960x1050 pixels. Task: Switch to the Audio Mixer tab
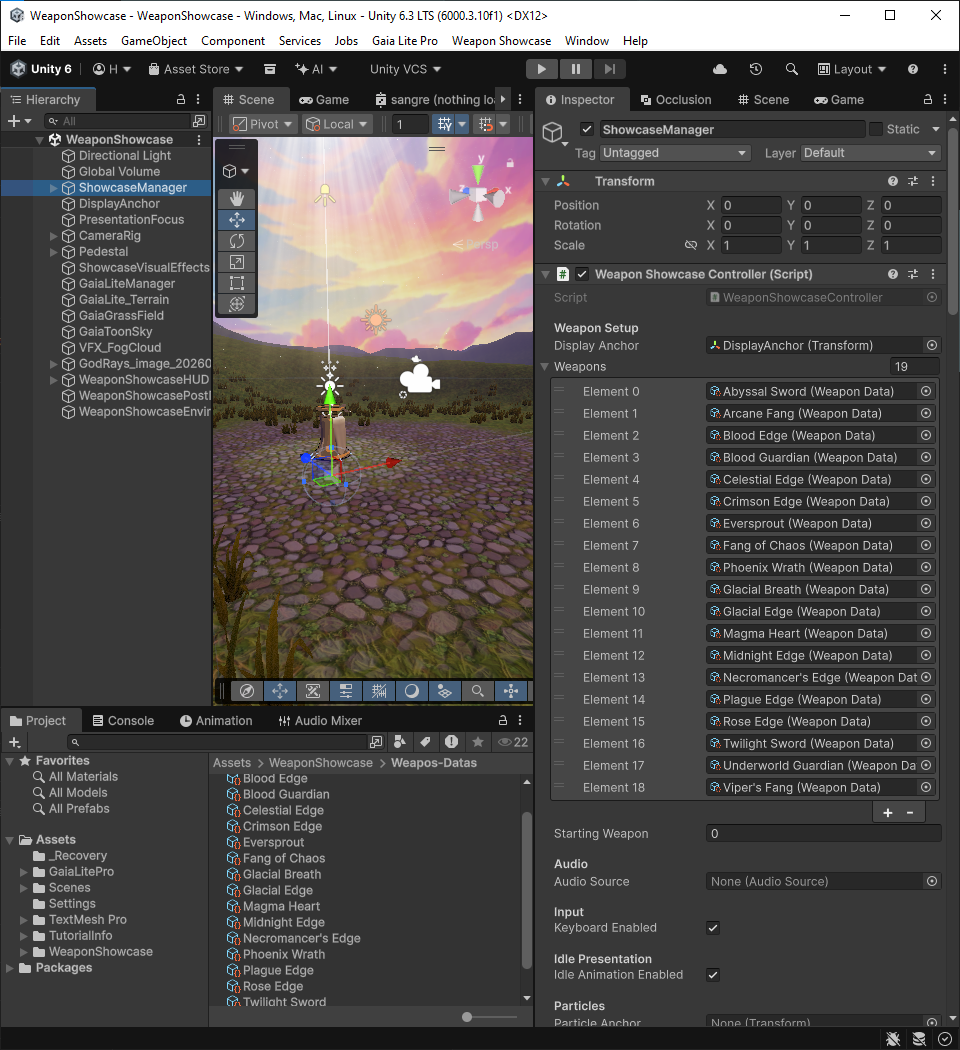320,721
